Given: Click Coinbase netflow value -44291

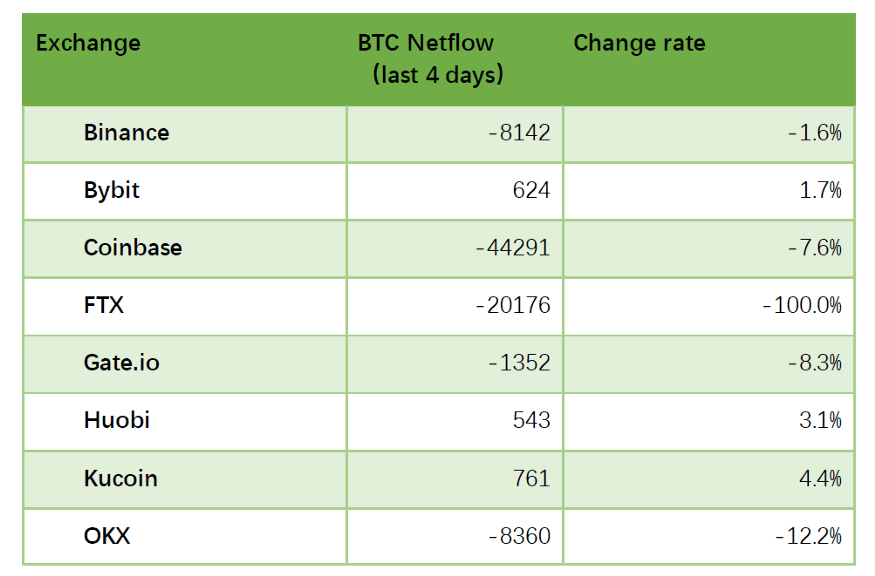Looking at the screenshot, I should point(512,248).
